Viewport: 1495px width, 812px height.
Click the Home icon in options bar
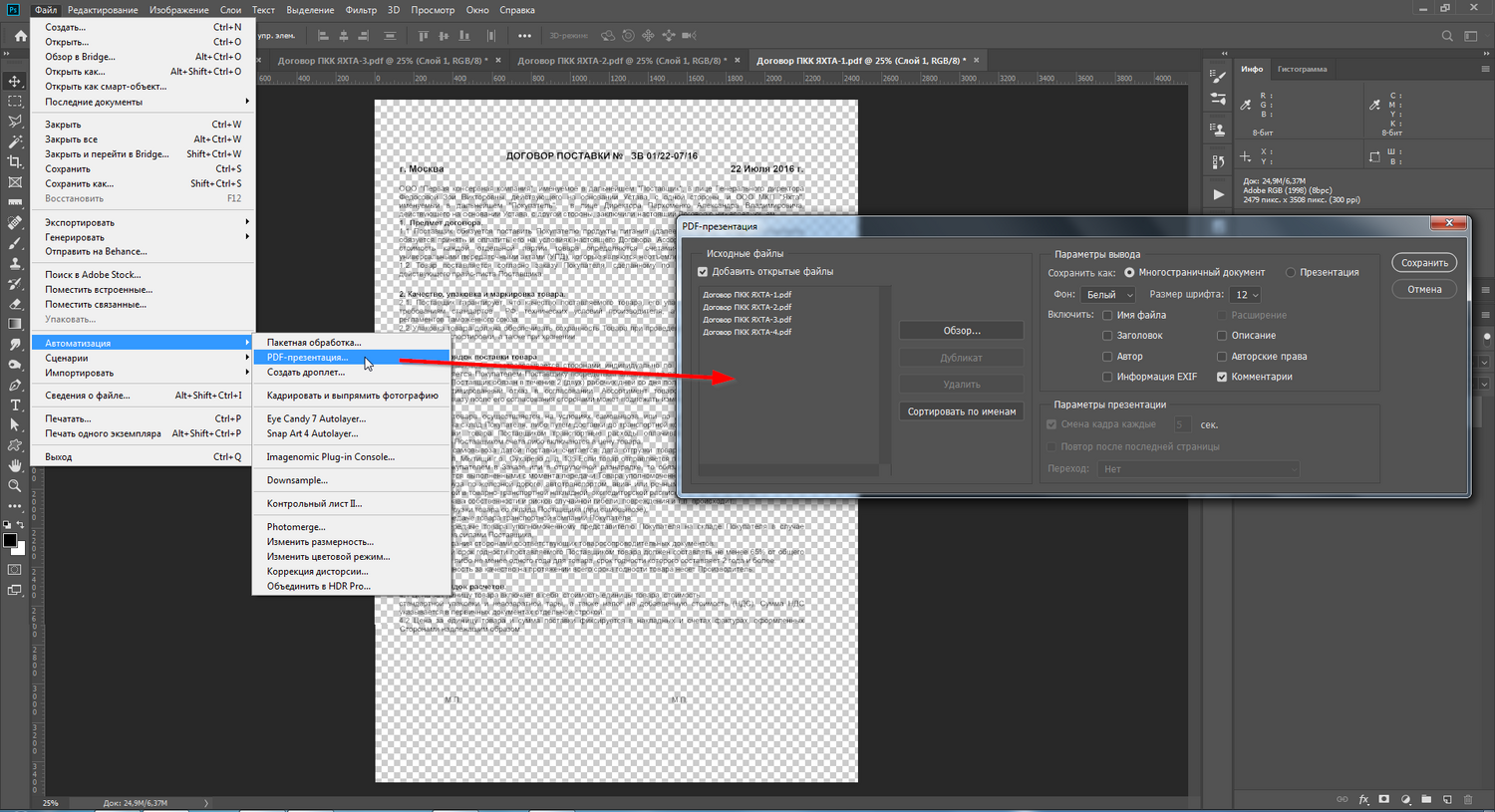(x=20, y=36)
